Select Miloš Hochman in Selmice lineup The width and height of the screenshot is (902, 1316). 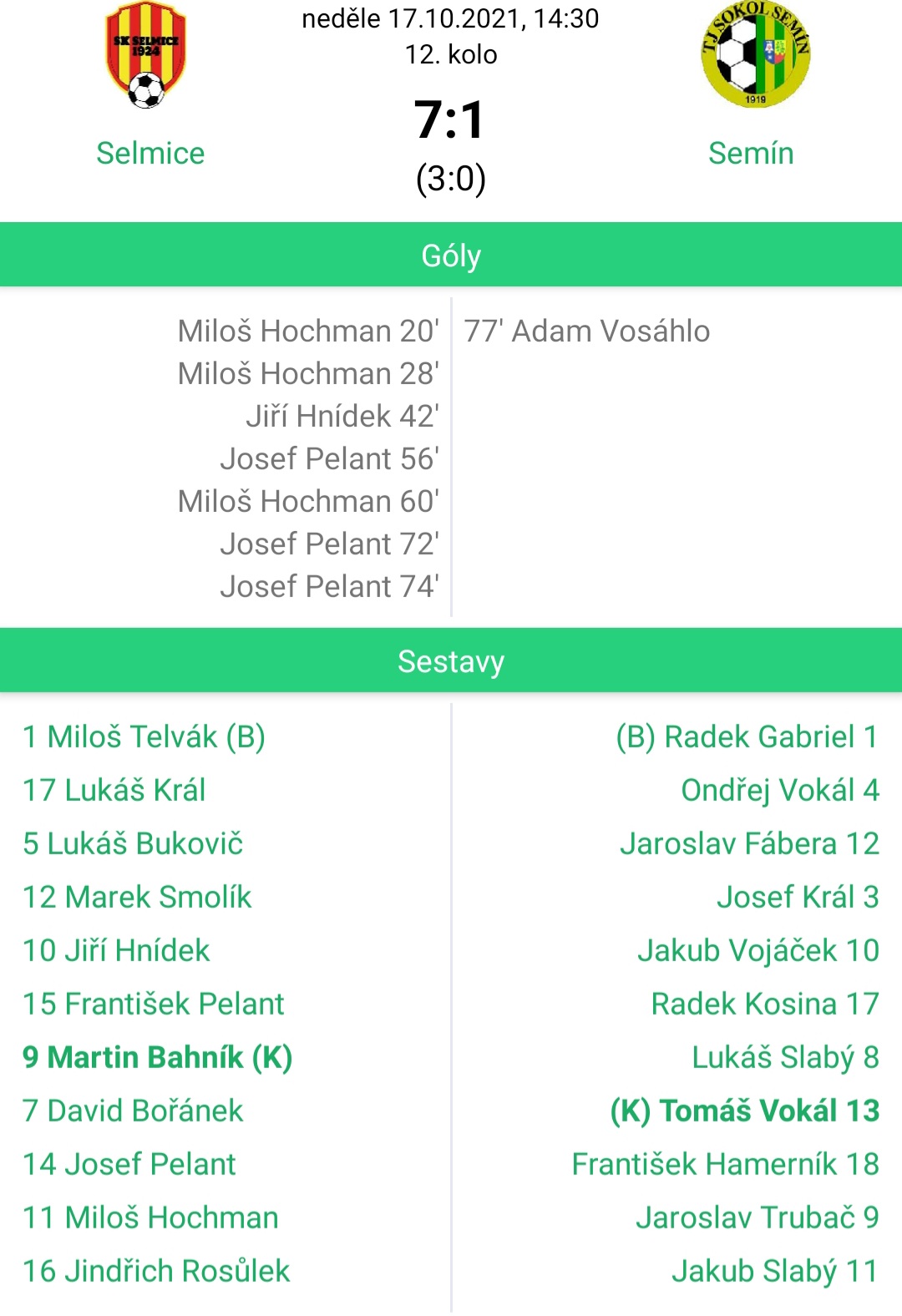(150, 1217)
